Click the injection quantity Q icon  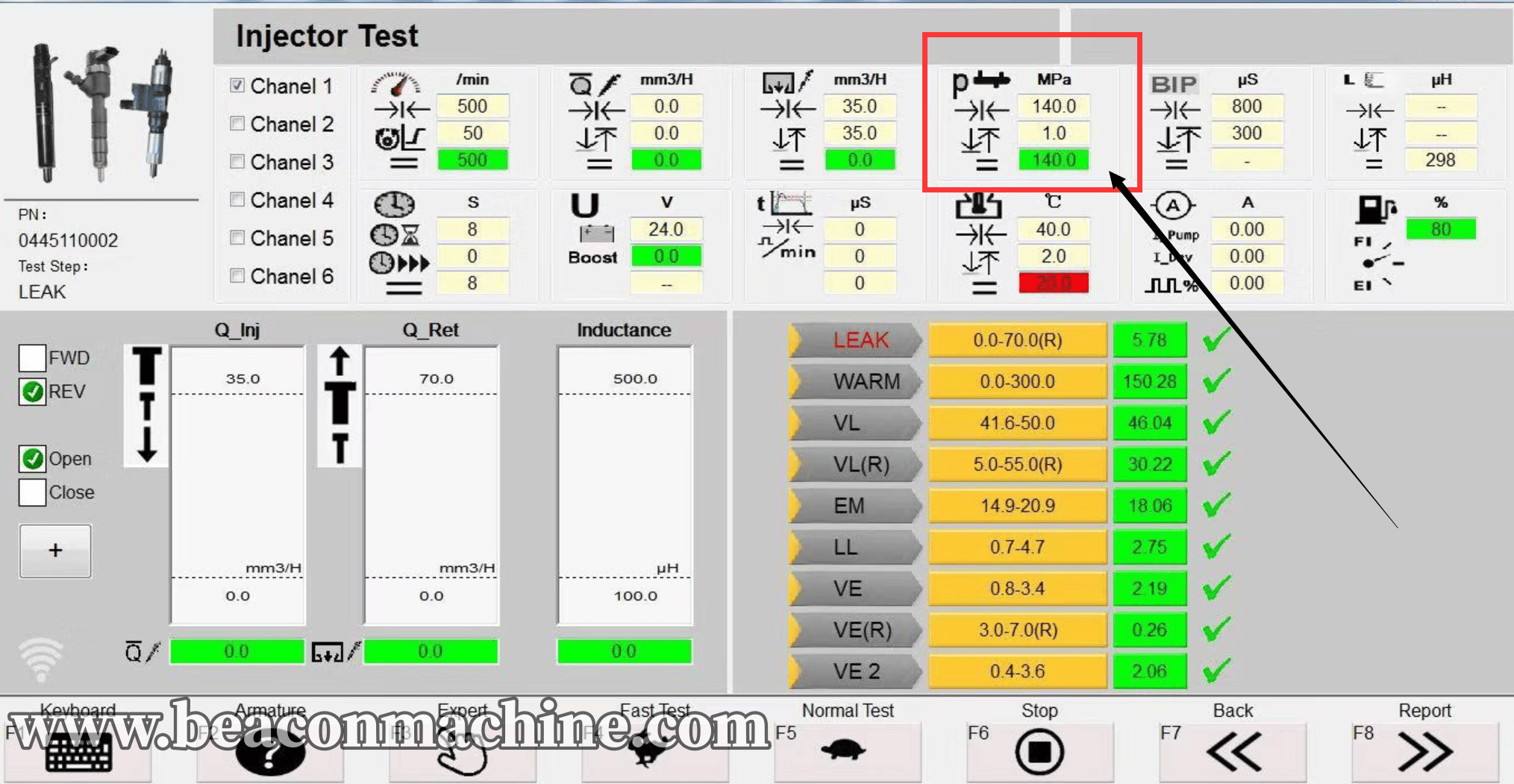coord(594,84)
